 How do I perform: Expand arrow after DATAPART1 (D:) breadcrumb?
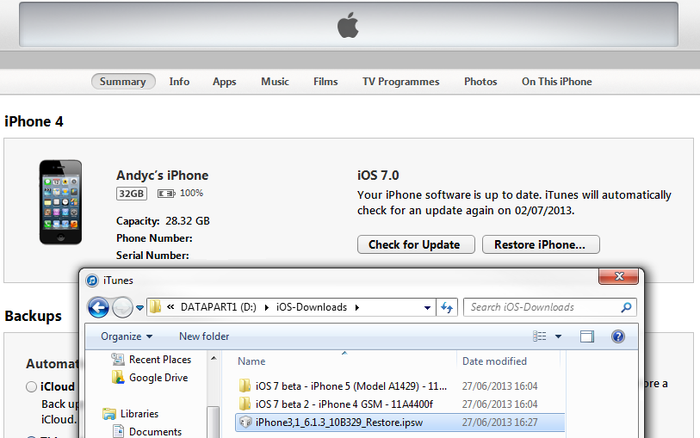pyautogui.click(x=267, y=308)
